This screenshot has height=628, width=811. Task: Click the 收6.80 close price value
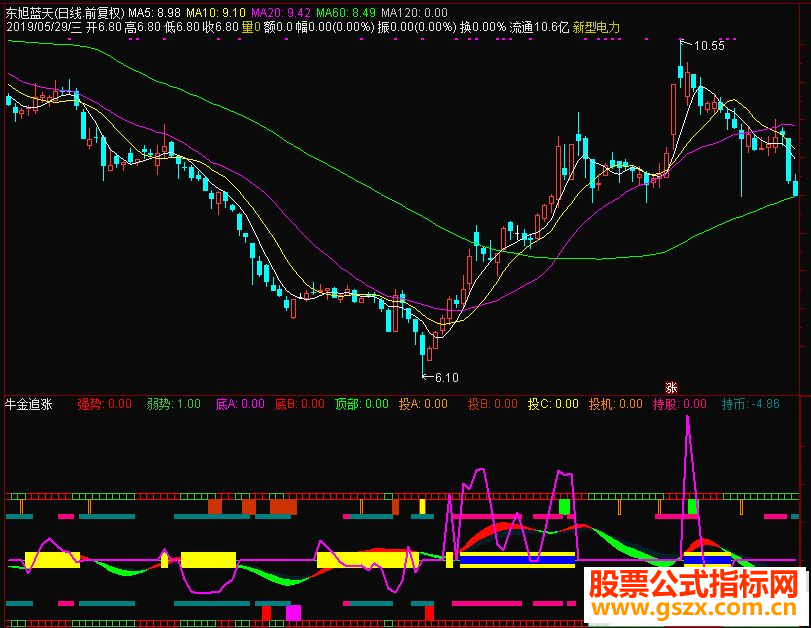[220, 27]
